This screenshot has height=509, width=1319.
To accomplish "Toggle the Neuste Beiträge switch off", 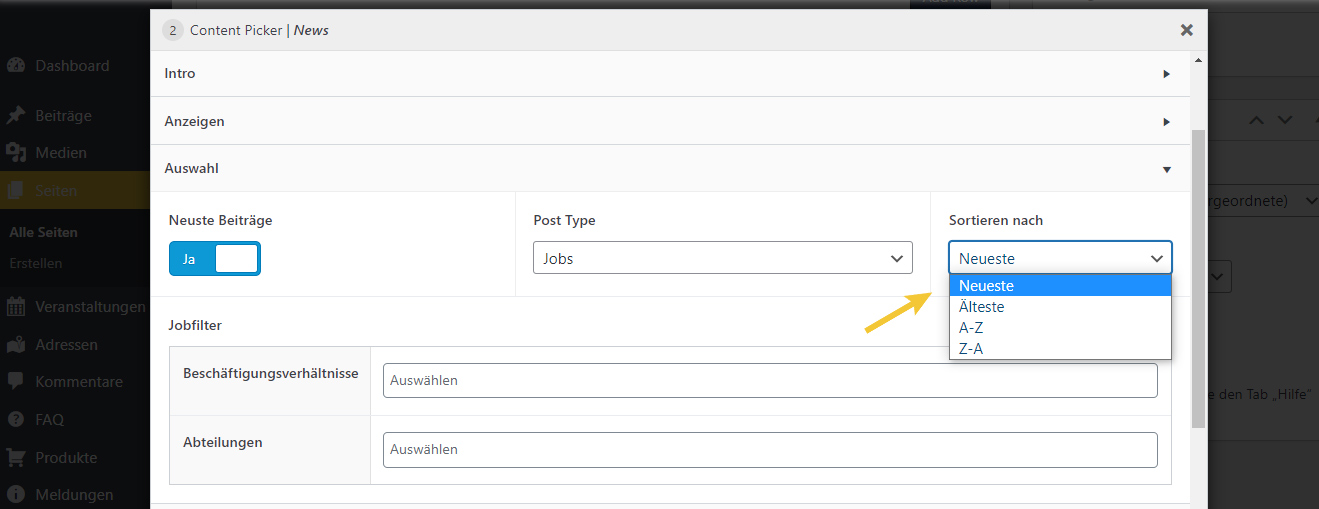I will (x=214, y=259).
